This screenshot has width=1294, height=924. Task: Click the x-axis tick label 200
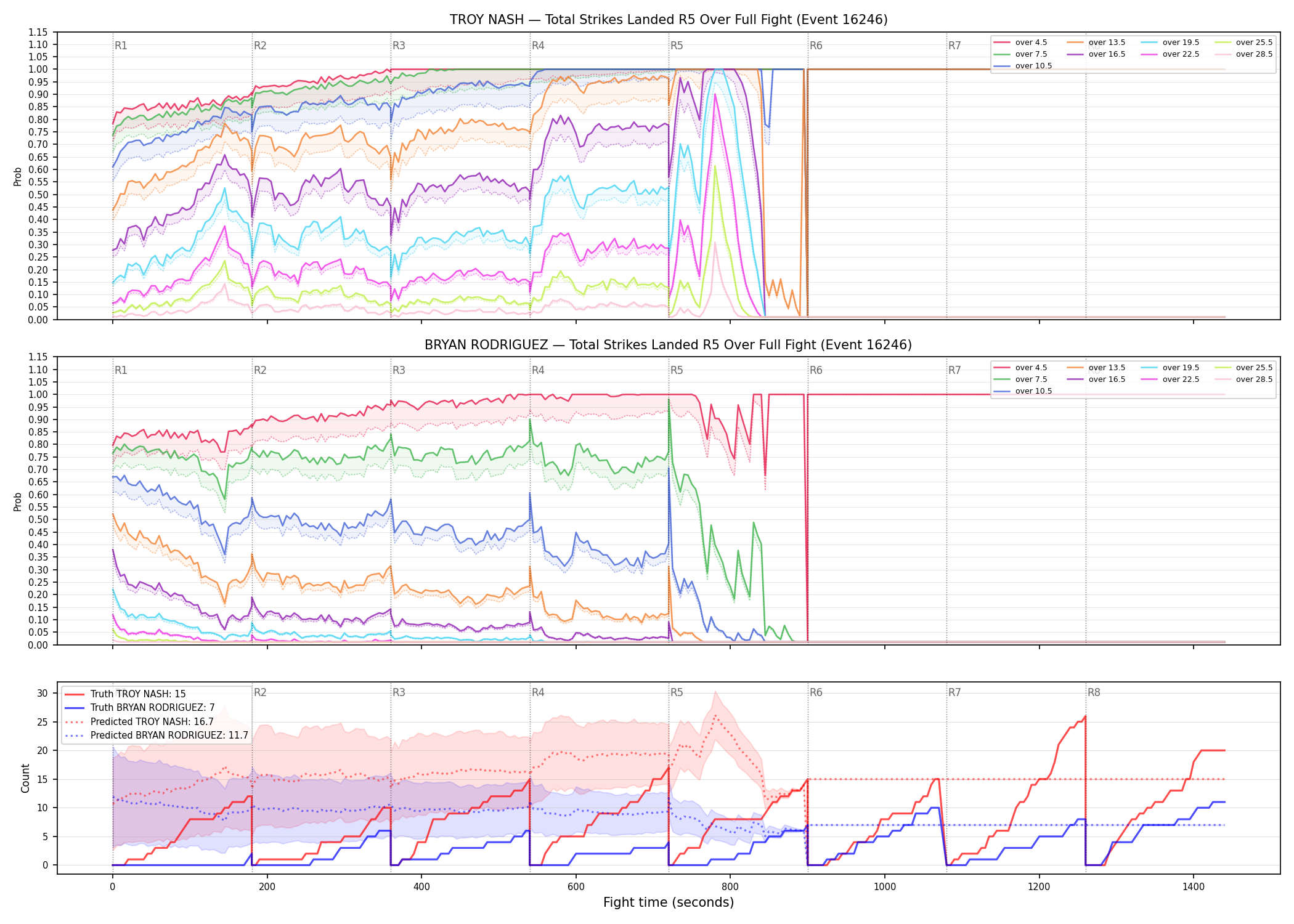click(x=267, y=887)
